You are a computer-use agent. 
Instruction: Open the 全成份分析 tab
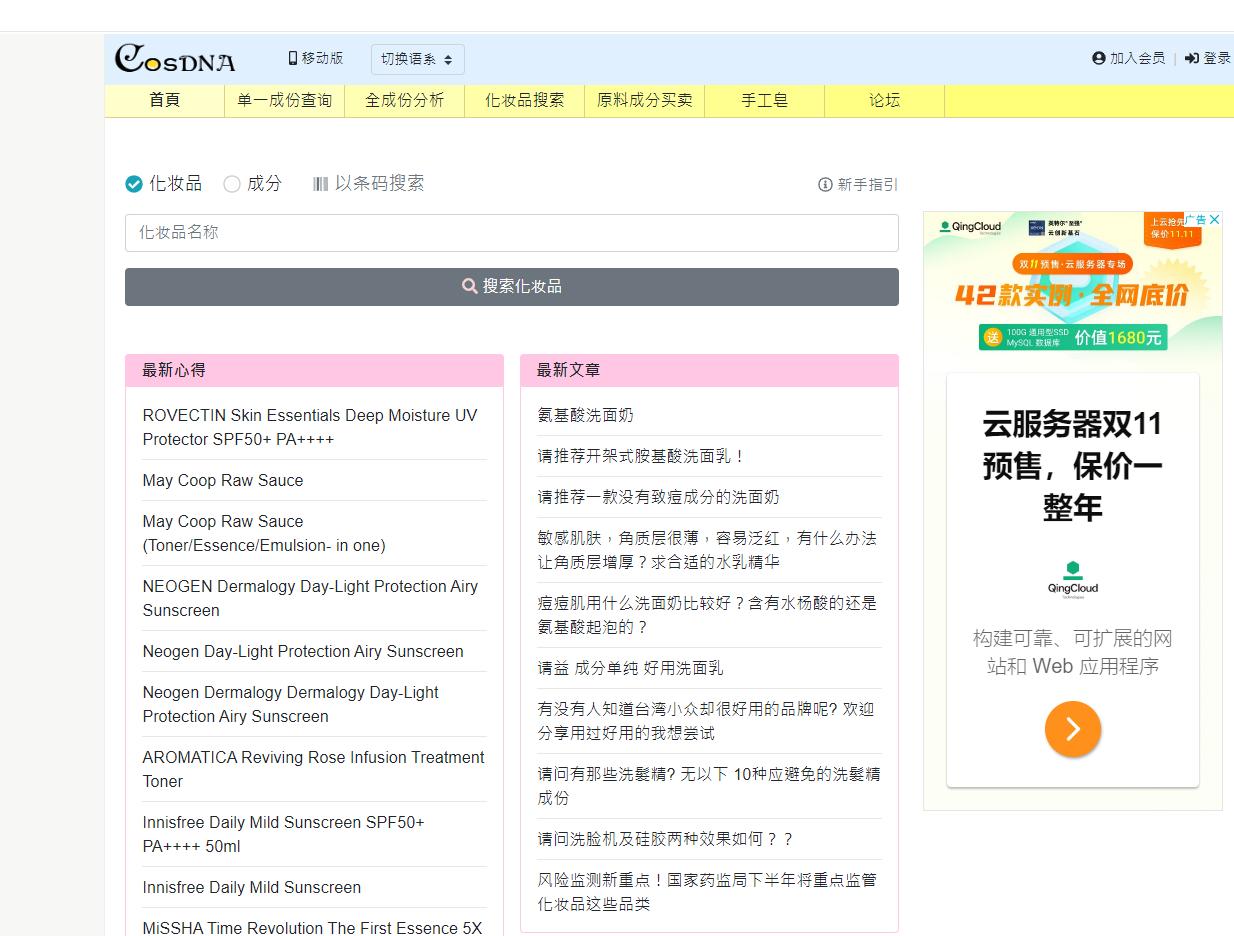click(x=404, y=101)
